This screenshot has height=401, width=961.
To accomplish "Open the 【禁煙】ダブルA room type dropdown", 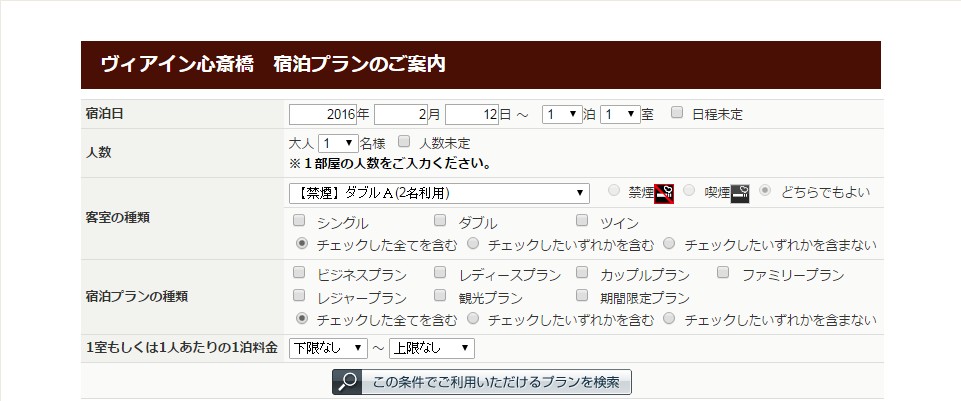I will tap(439, 193).
